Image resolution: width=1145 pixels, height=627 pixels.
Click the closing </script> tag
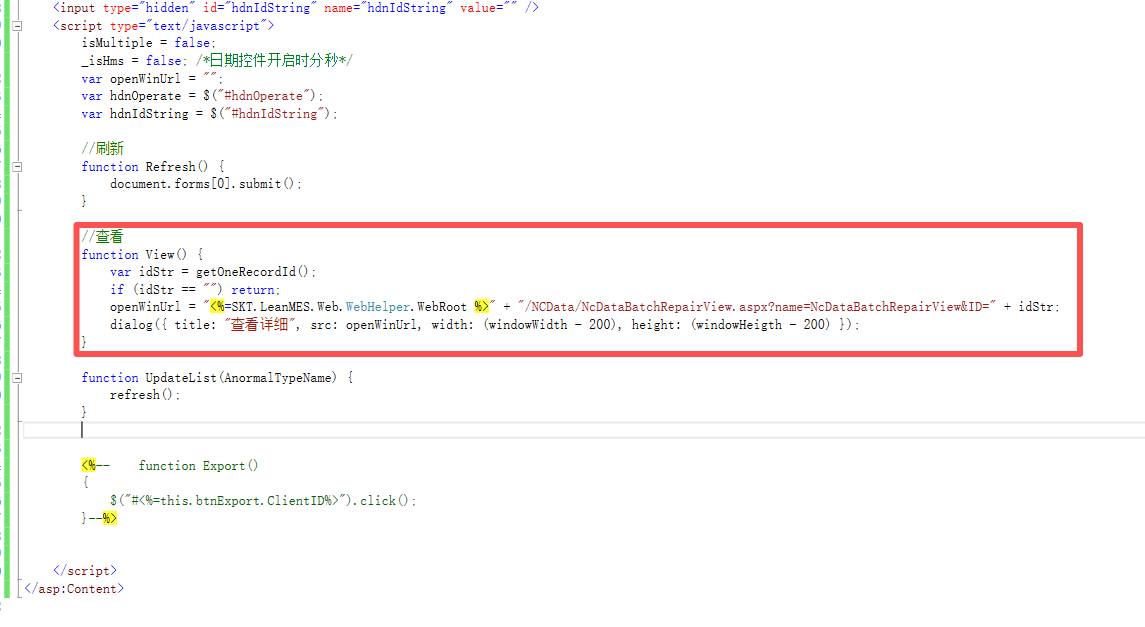coord(85,571)
